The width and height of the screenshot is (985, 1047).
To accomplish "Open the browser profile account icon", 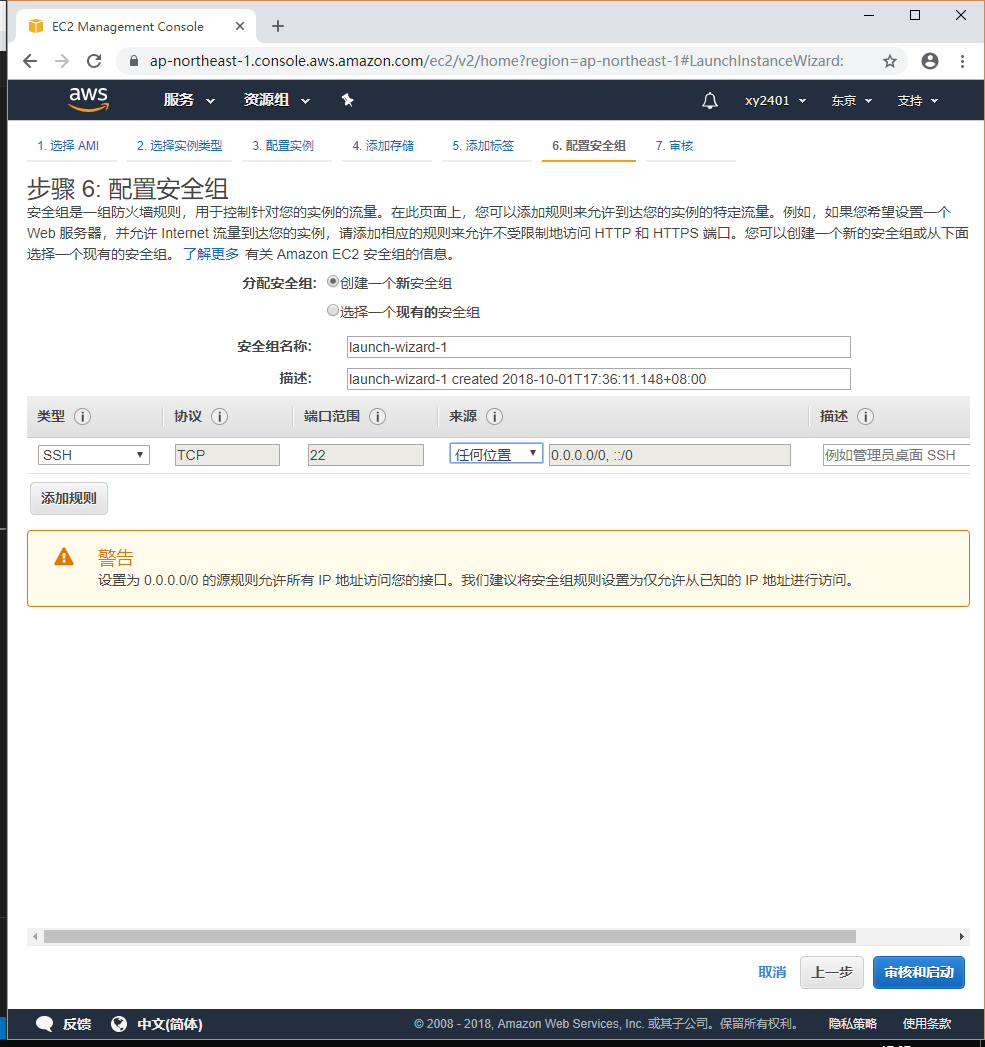I will click(x=930, y=61).
